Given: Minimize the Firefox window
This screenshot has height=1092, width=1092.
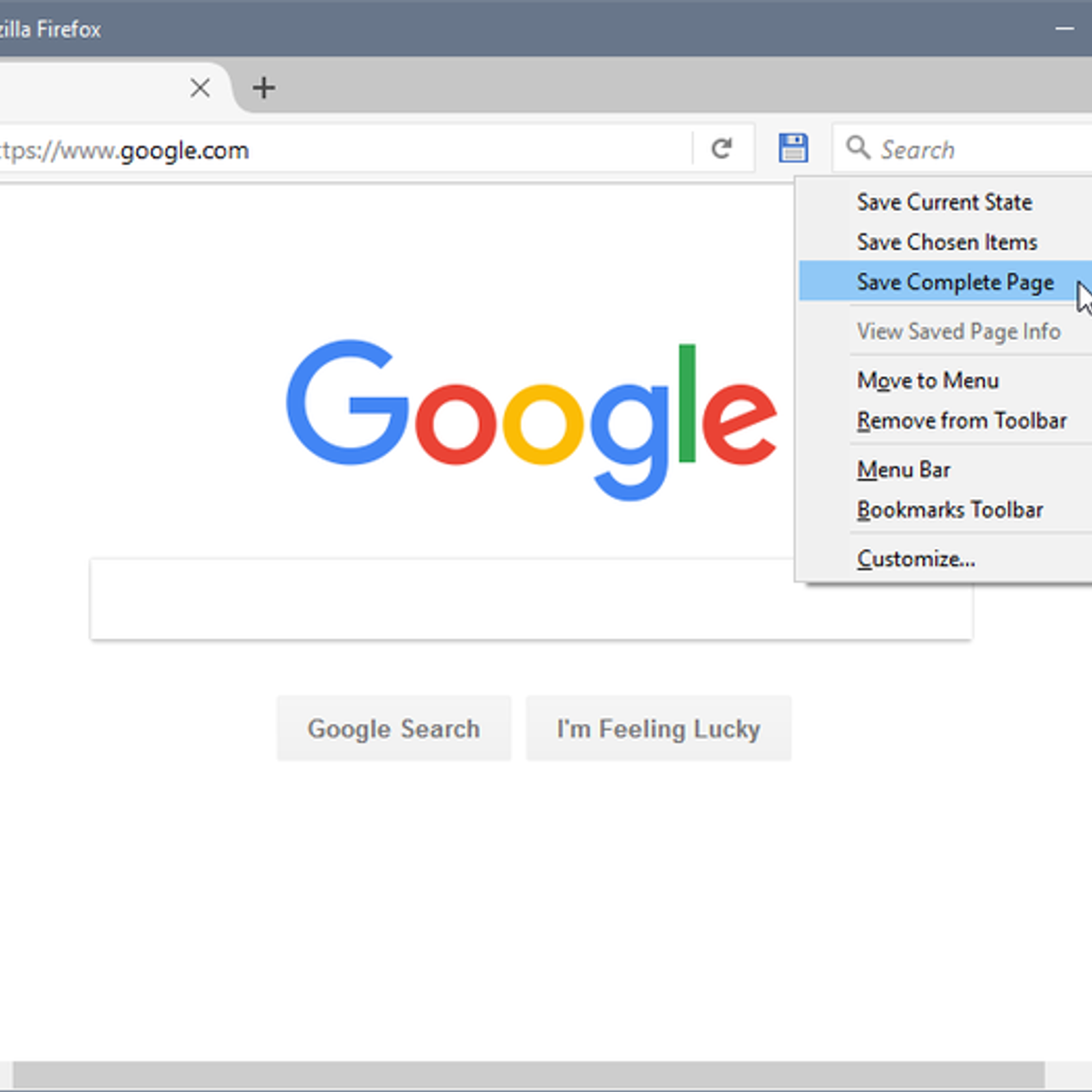Looking at the screenshot, I should (x=1064, y=29).
